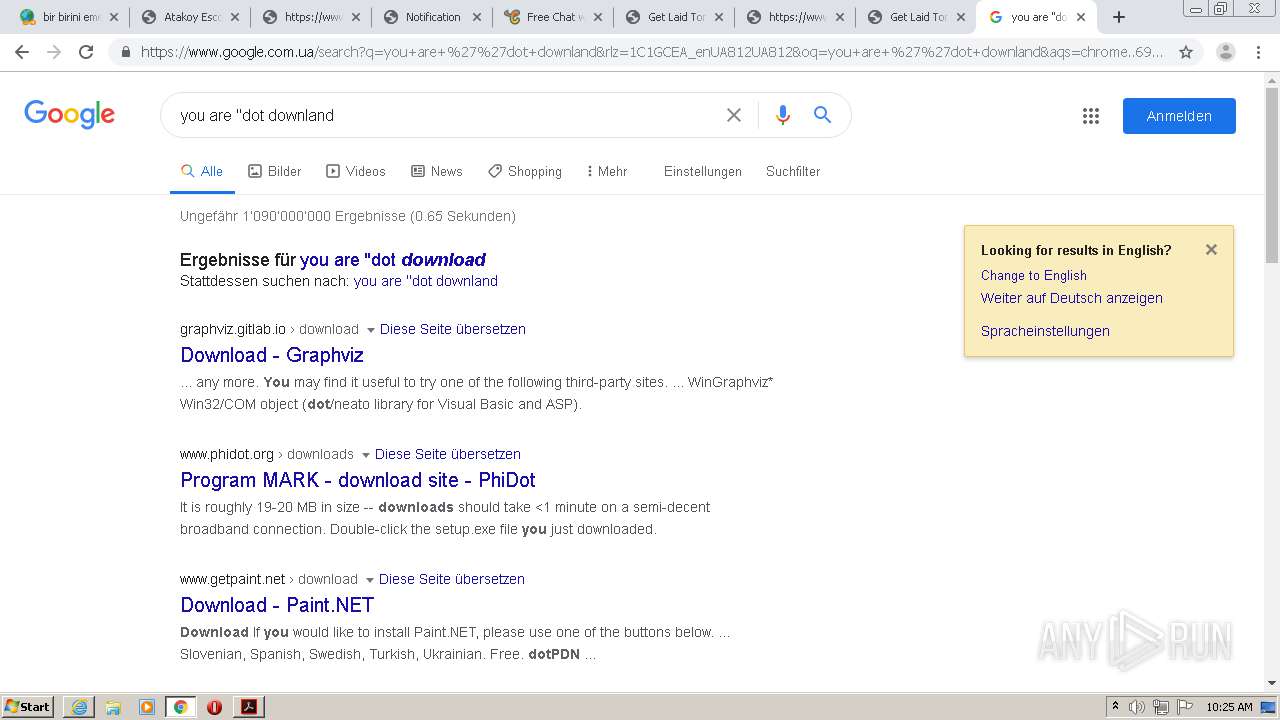Open the Adobe Reader taskbar icon

point(249,707)
